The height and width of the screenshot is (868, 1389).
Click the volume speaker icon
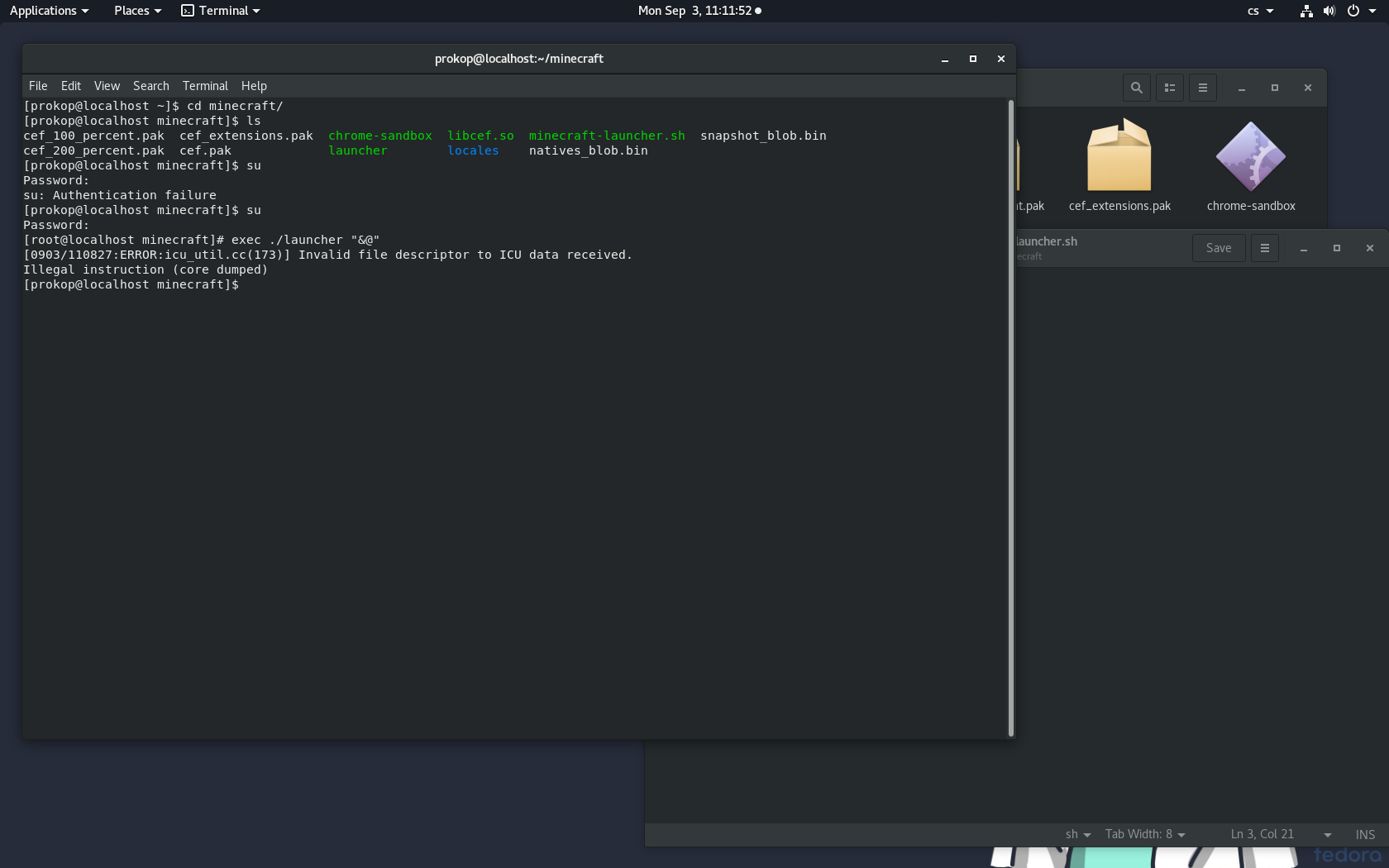click(x=1329, y=11)
